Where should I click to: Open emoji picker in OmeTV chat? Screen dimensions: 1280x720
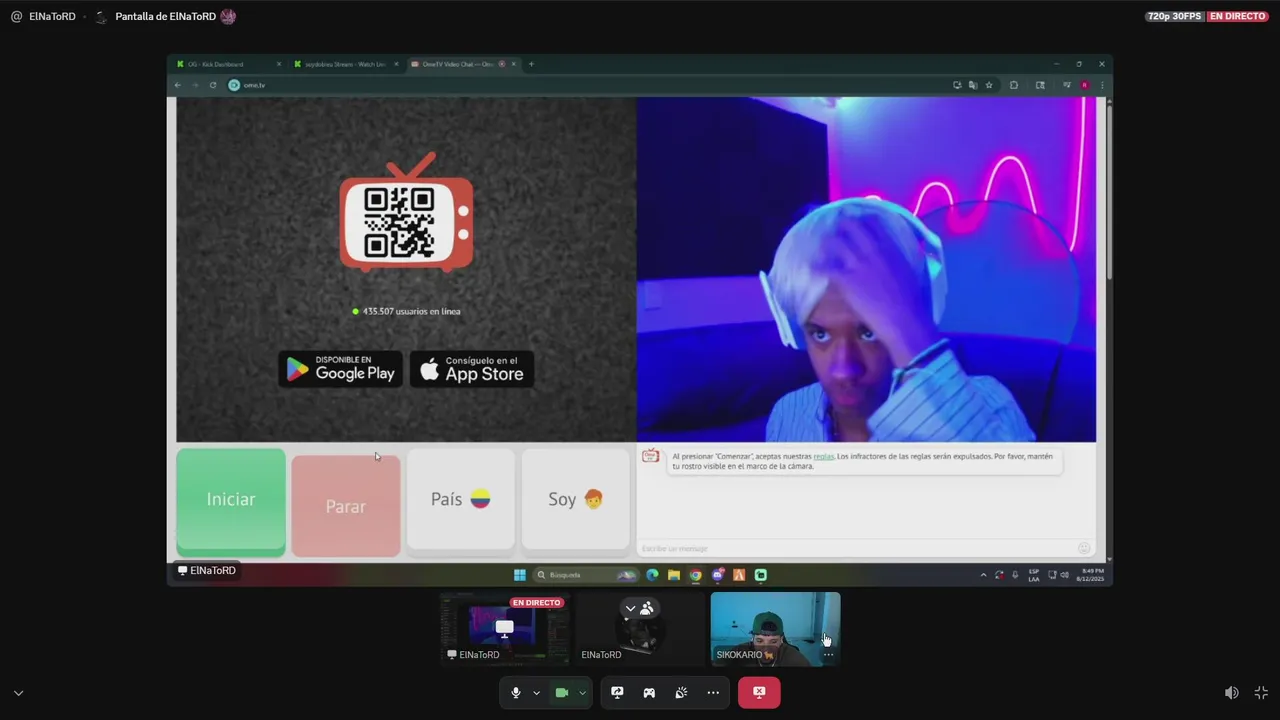pyautogui.click(x=1084, y=548)
